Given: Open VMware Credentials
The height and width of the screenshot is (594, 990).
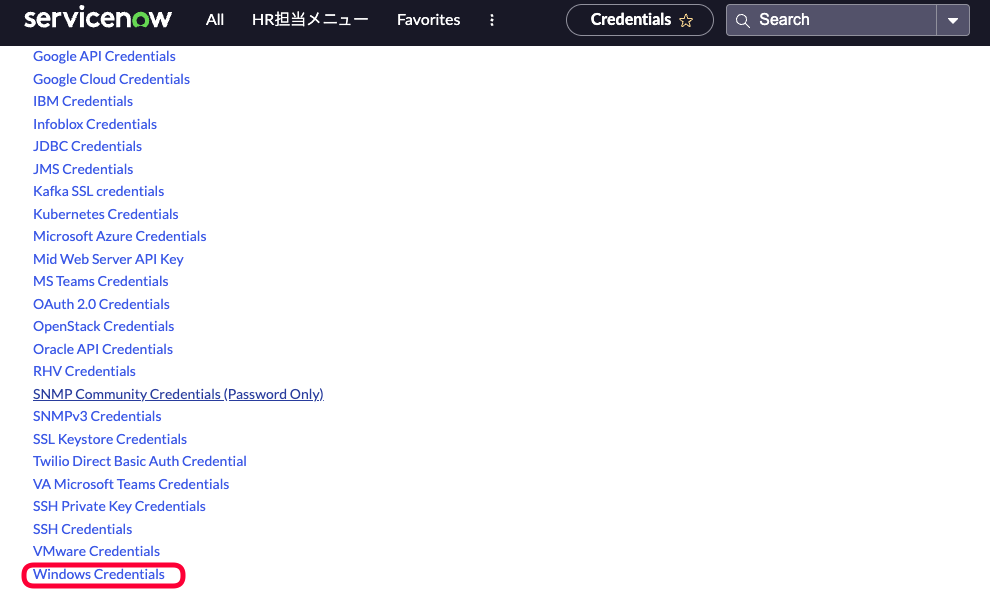Looking at the screenshot, I should [96, 550].
